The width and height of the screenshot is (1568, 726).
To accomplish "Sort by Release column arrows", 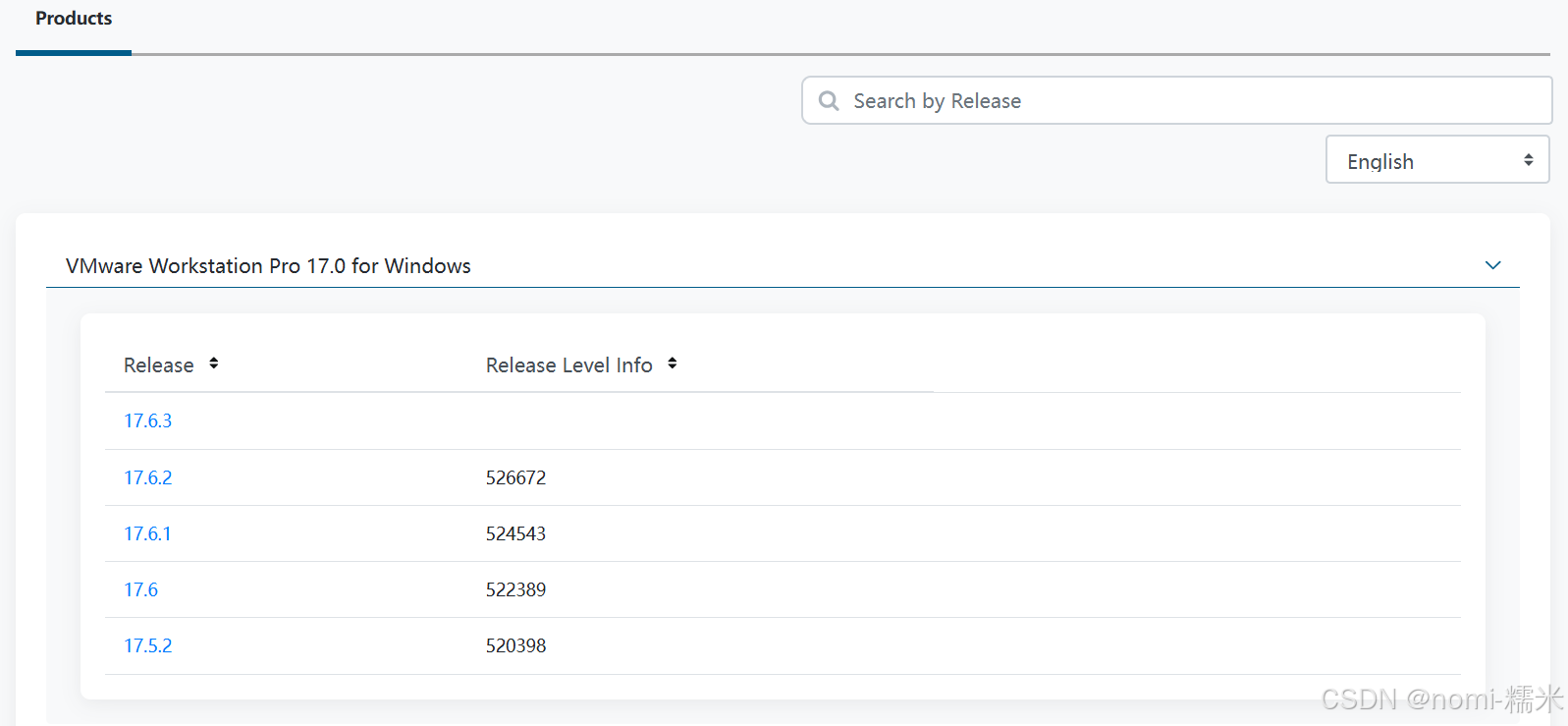I will point(213,363).
